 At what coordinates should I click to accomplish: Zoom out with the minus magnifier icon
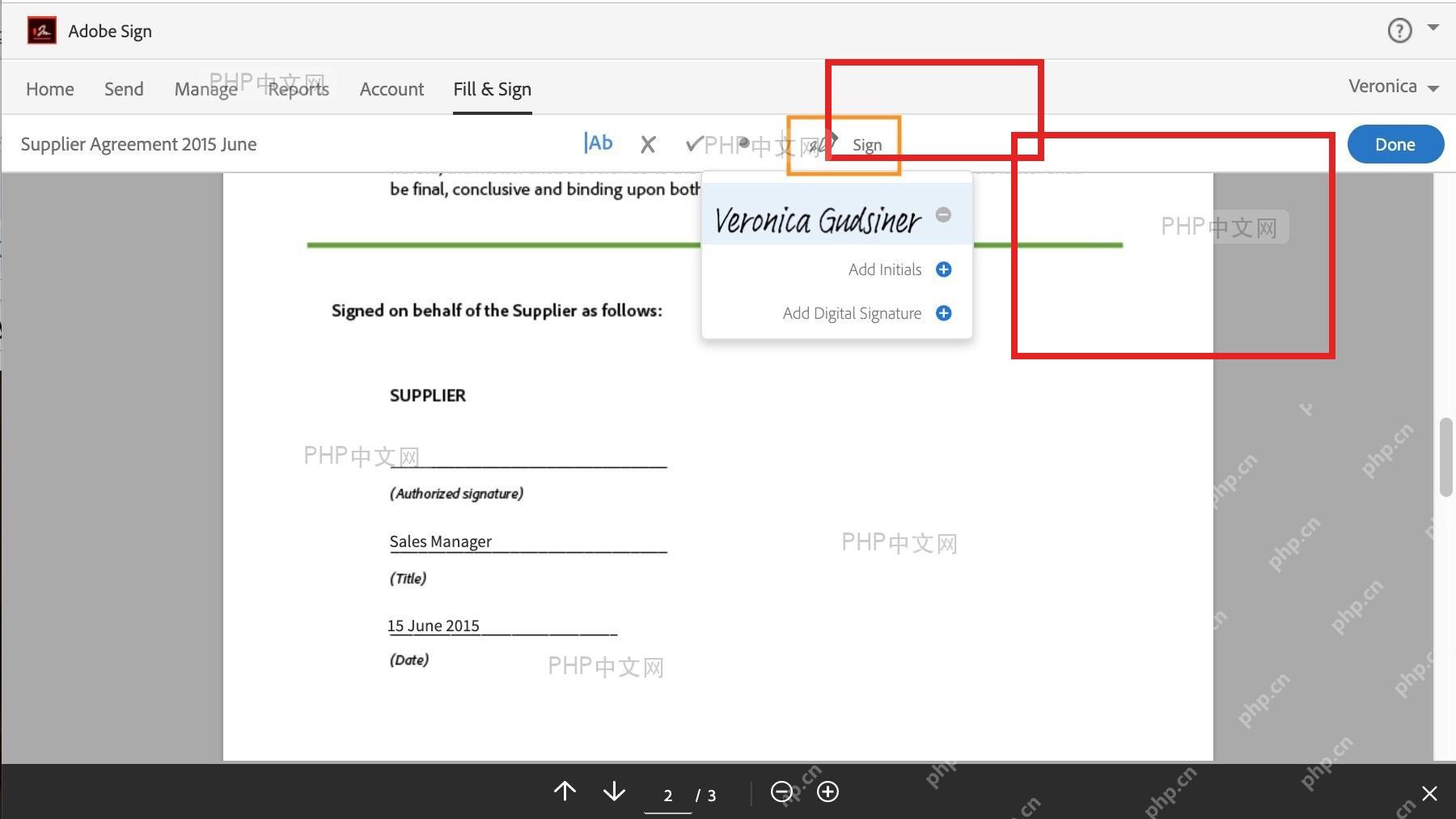(x=782, y=791)
